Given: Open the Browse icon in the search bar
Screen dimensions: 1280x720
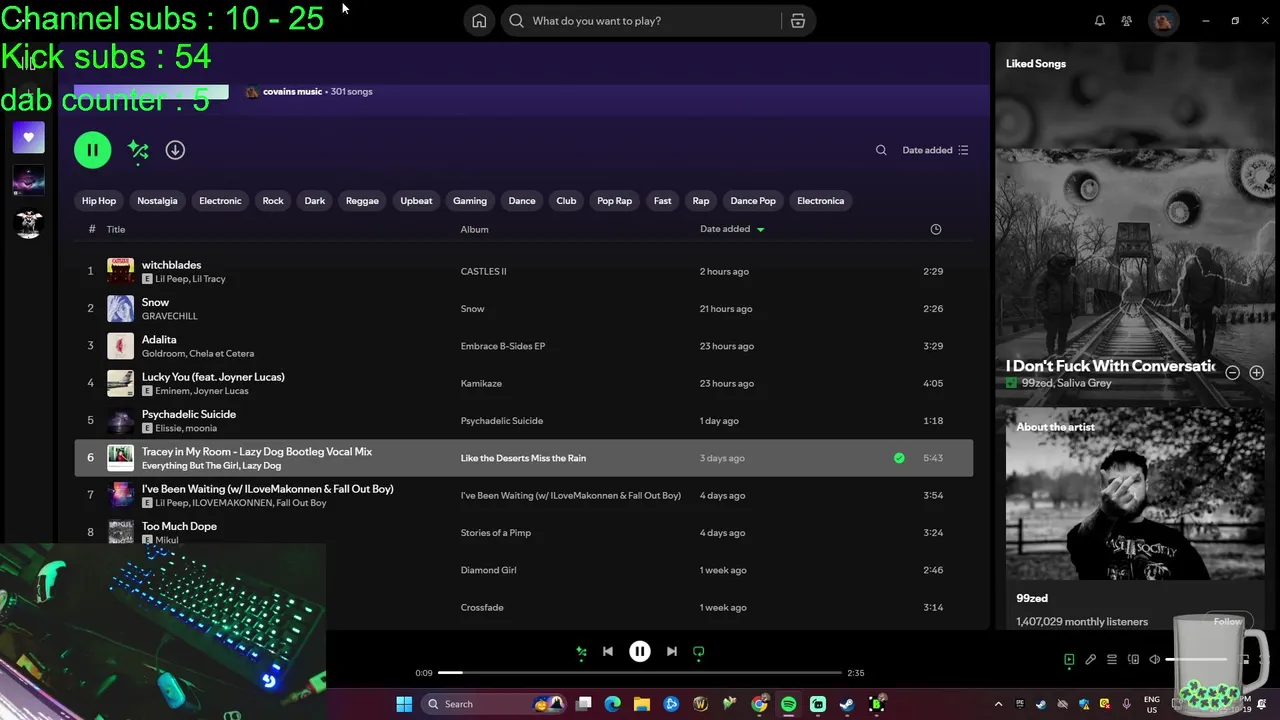Looking at the screenshot, I should click(797, 21).
